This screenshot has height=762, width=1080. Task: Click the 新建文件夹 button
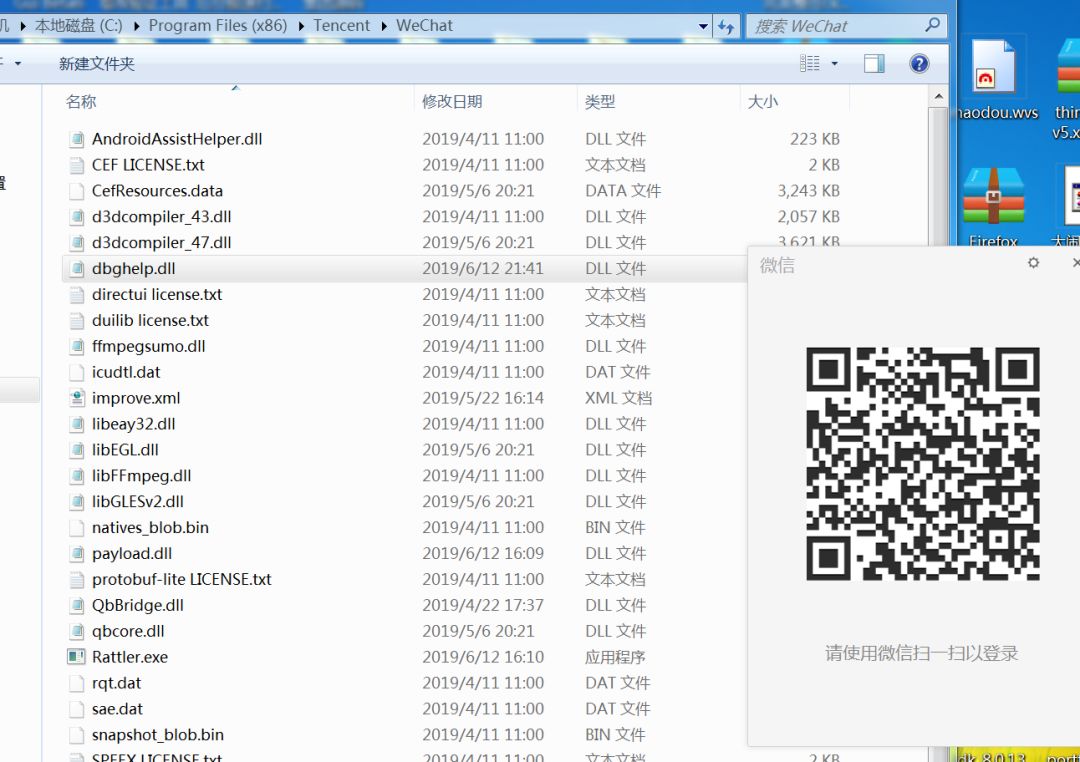[96, 64]
